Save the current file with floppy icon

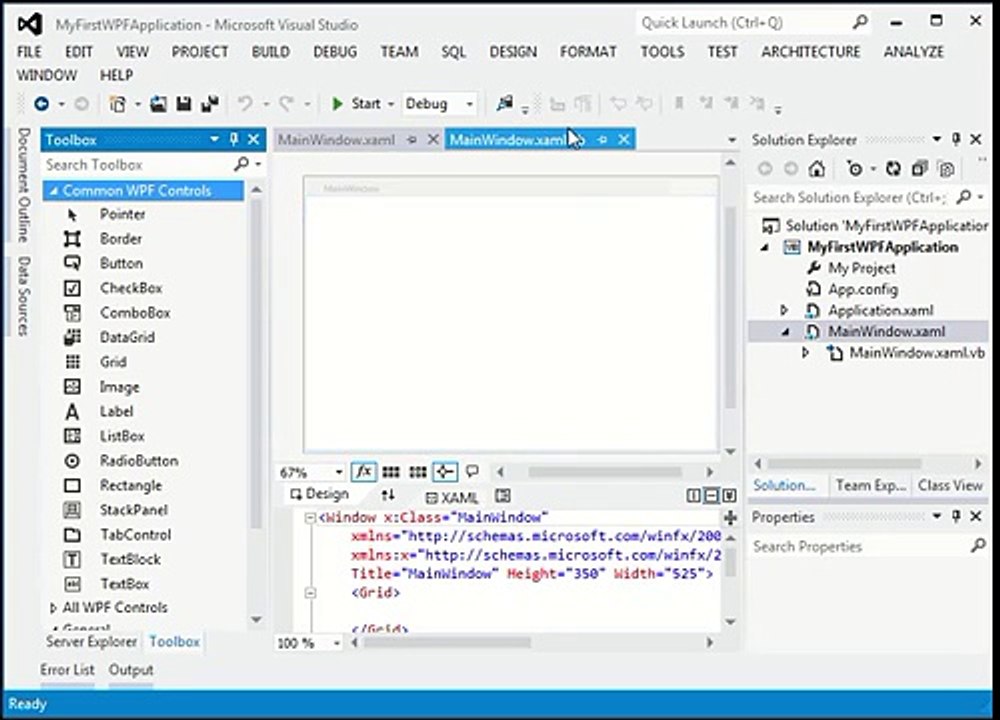pos(184,103)
